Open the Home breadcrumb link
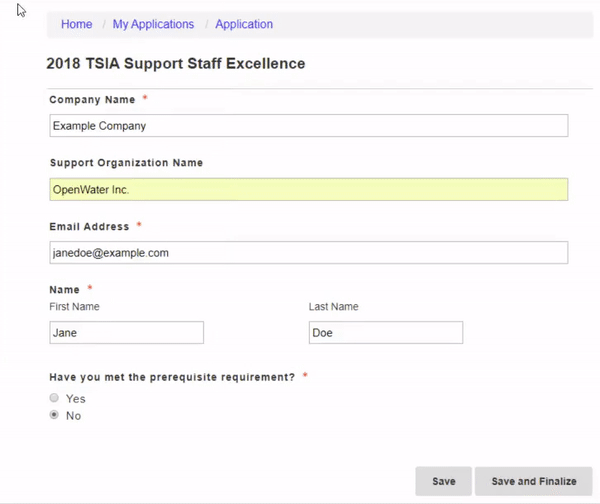 click(x=77, y=24)
